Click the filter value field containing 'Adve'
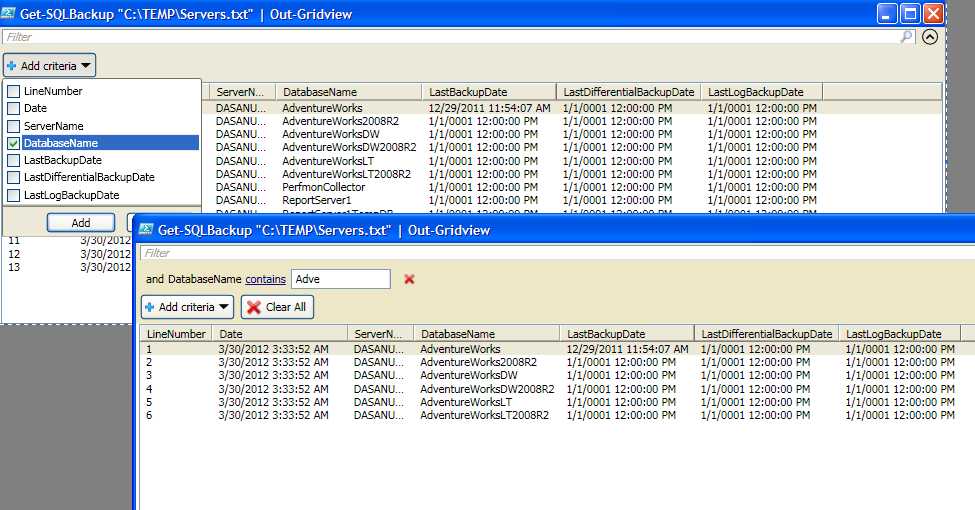Image resolution: width=975 pixels, height=510 pixels. pos(340,280)
